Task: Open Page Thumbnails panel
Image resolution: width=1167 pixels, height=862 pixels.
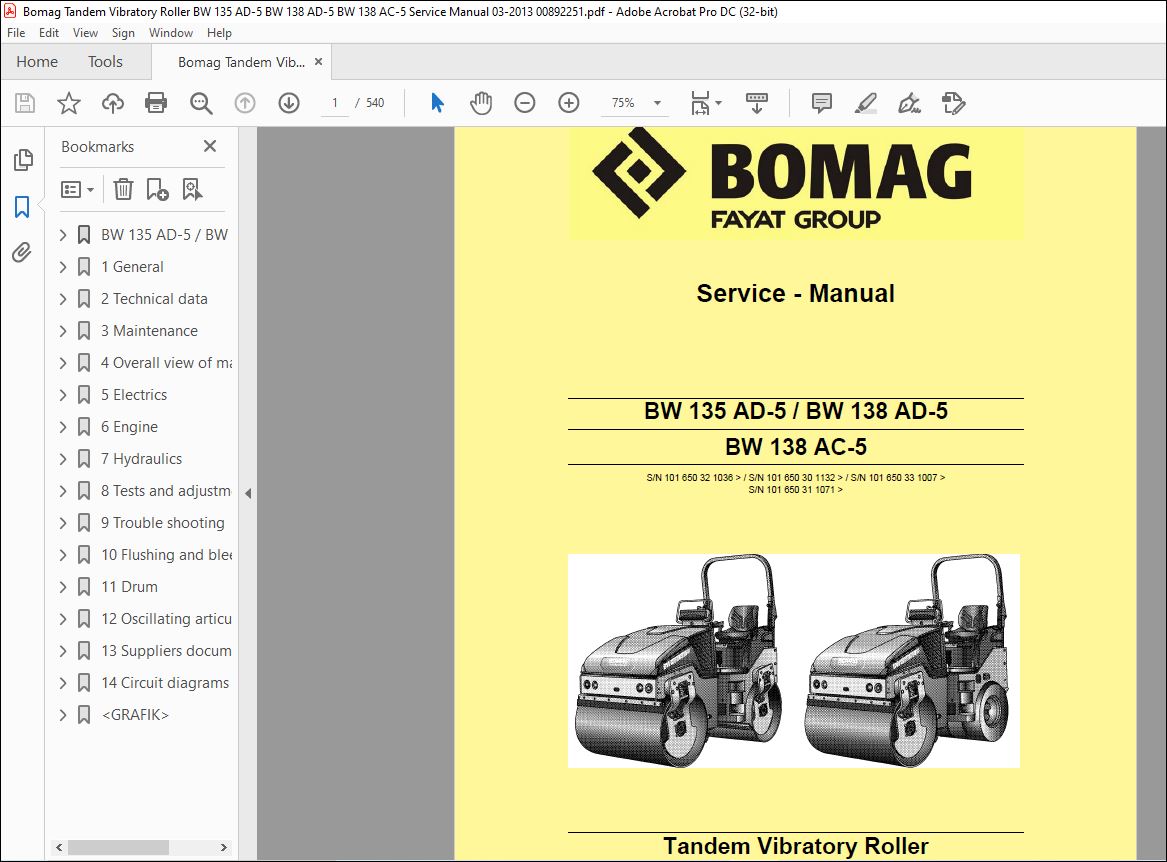Action: tap(23, 159)
